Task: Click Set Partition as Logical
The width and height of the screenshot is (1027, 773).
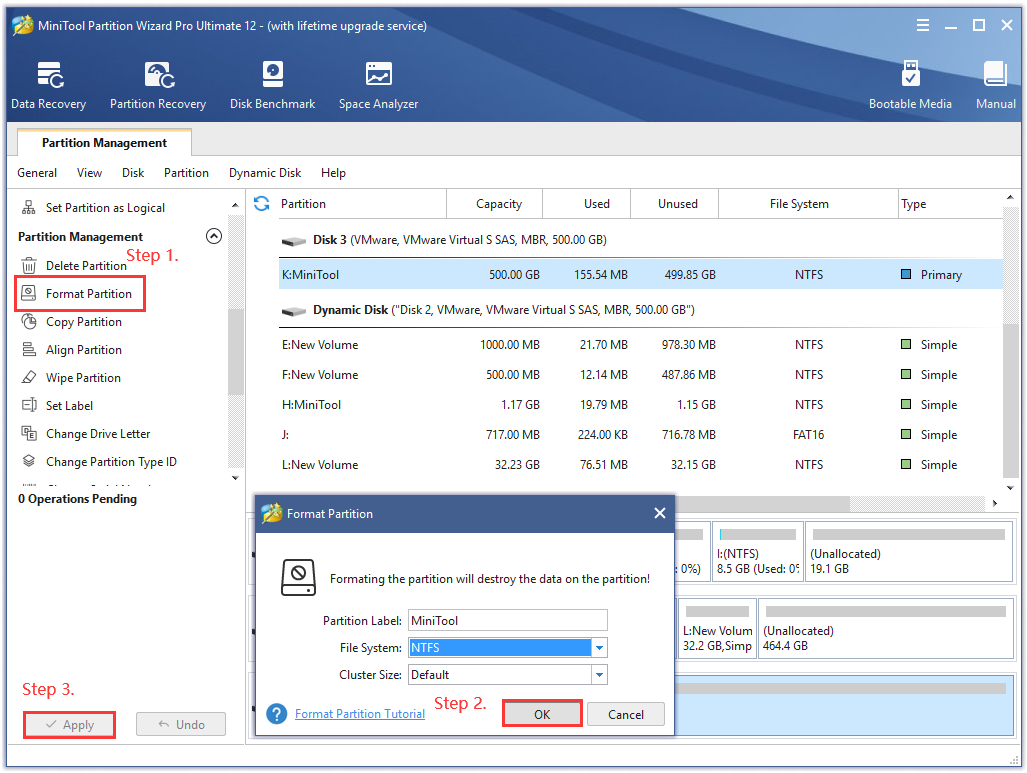Action: click(105, 208)
